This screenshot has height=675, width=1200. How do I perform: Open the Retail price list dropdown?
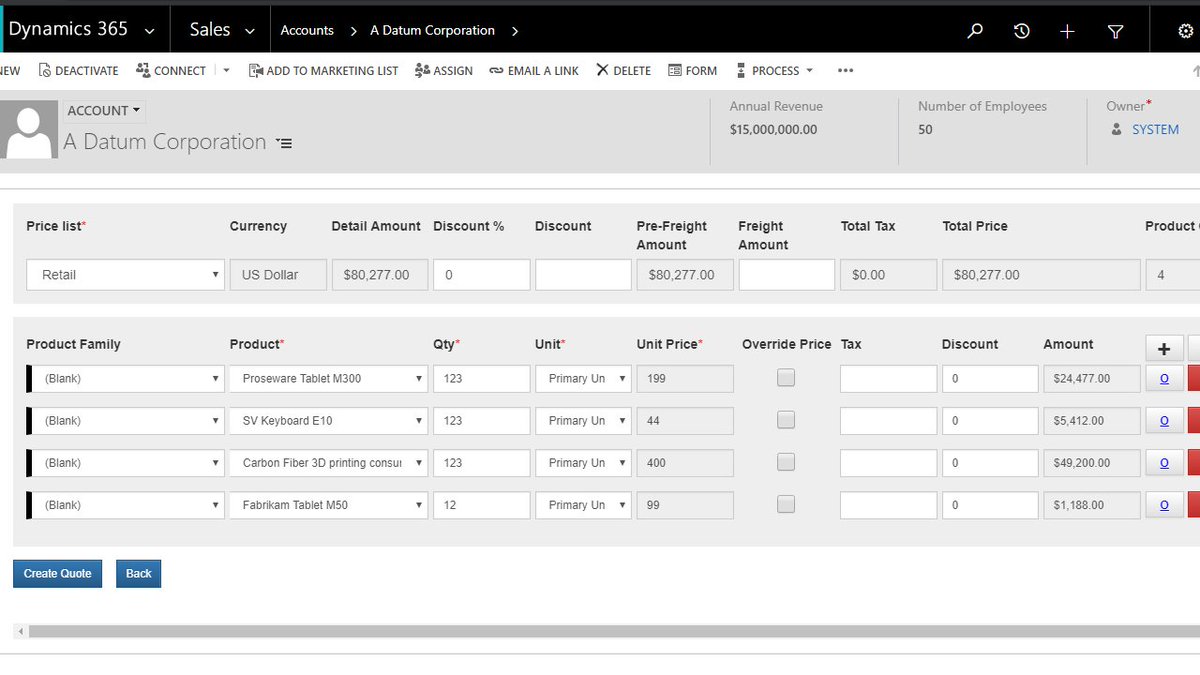[x=125, y=275]
